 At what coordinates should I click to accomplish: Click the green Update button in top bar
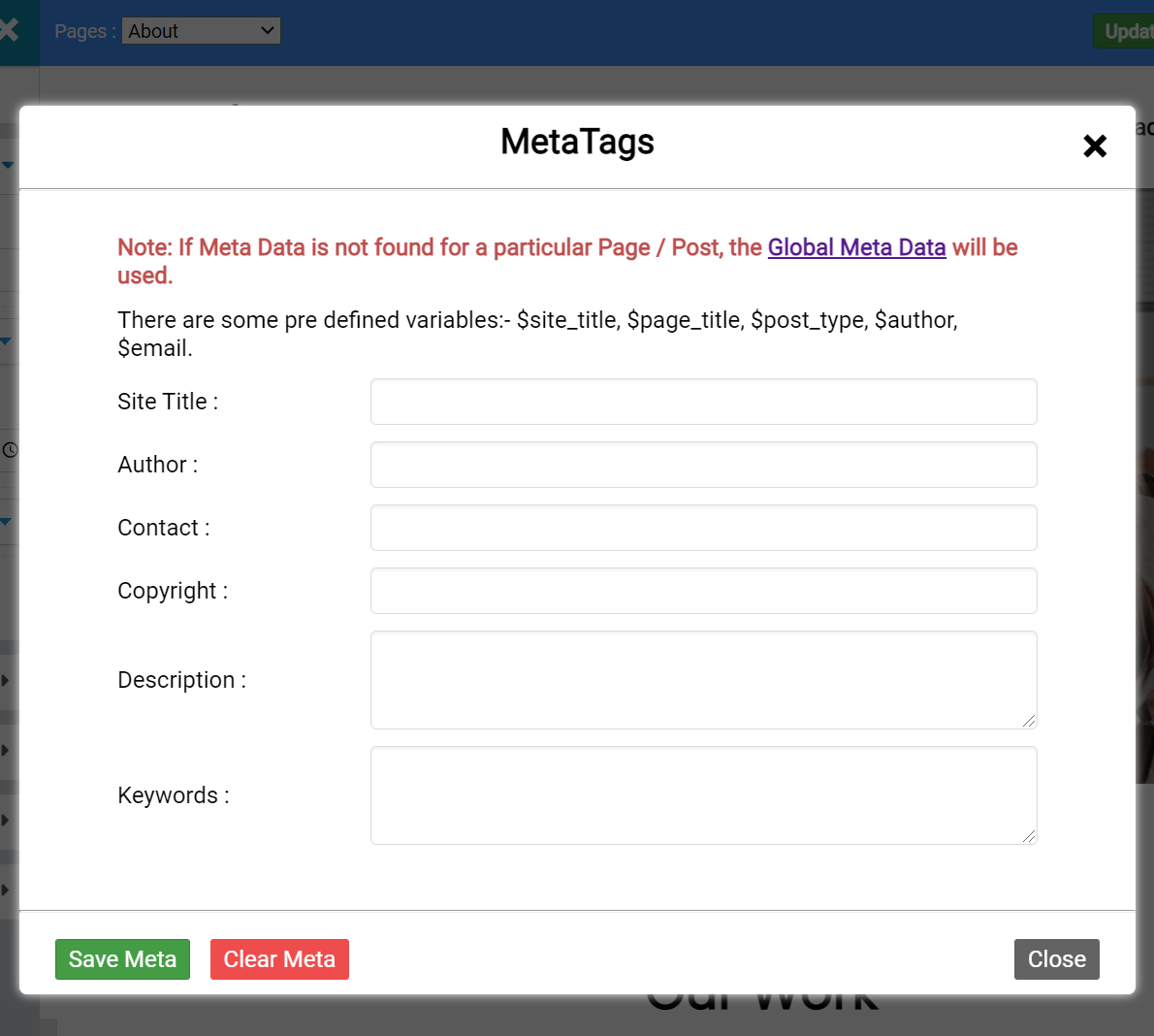(x=1125, y=31)
